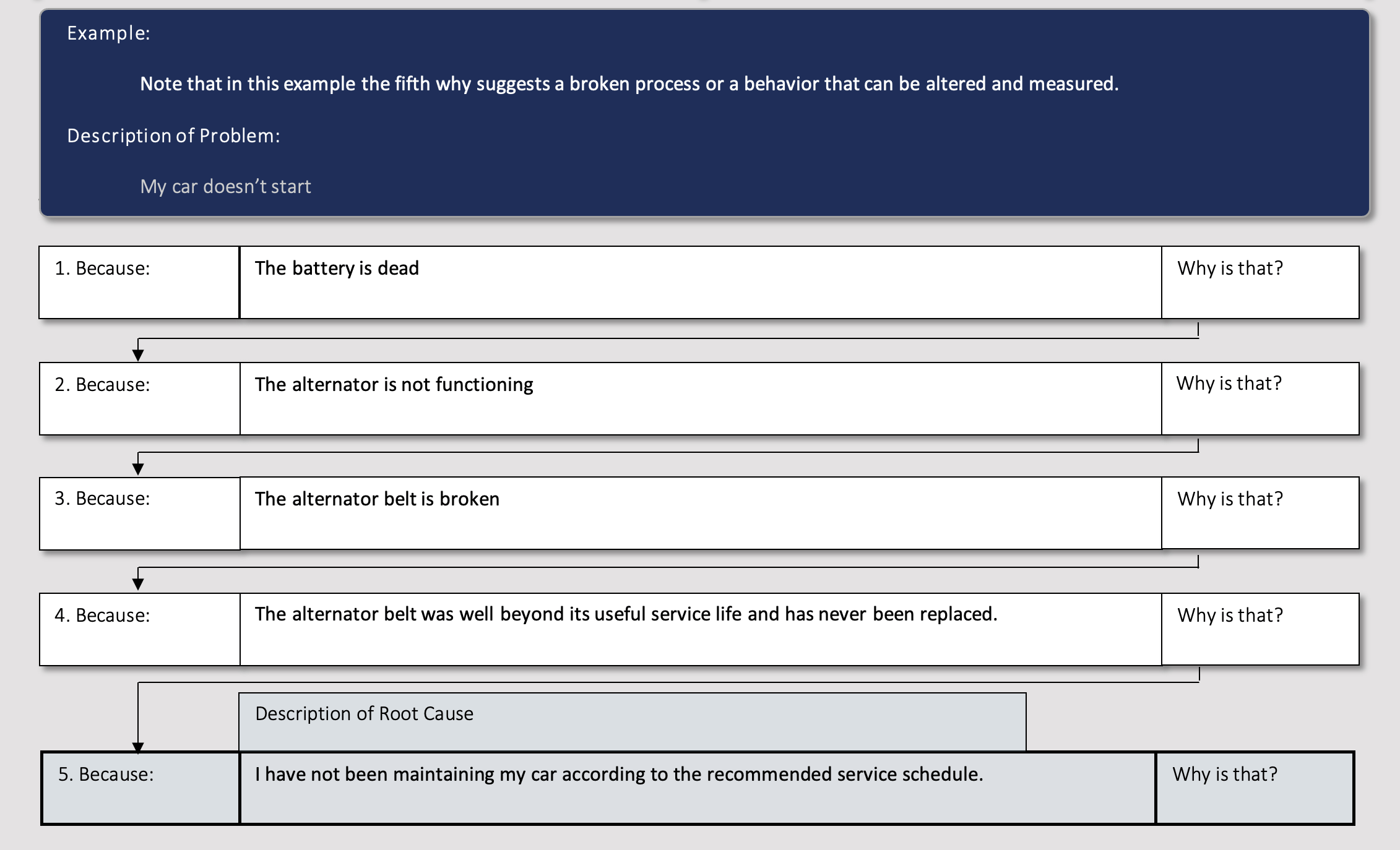Click the "My car doesn't start" text
The image size is (1400, 850).
225,187
